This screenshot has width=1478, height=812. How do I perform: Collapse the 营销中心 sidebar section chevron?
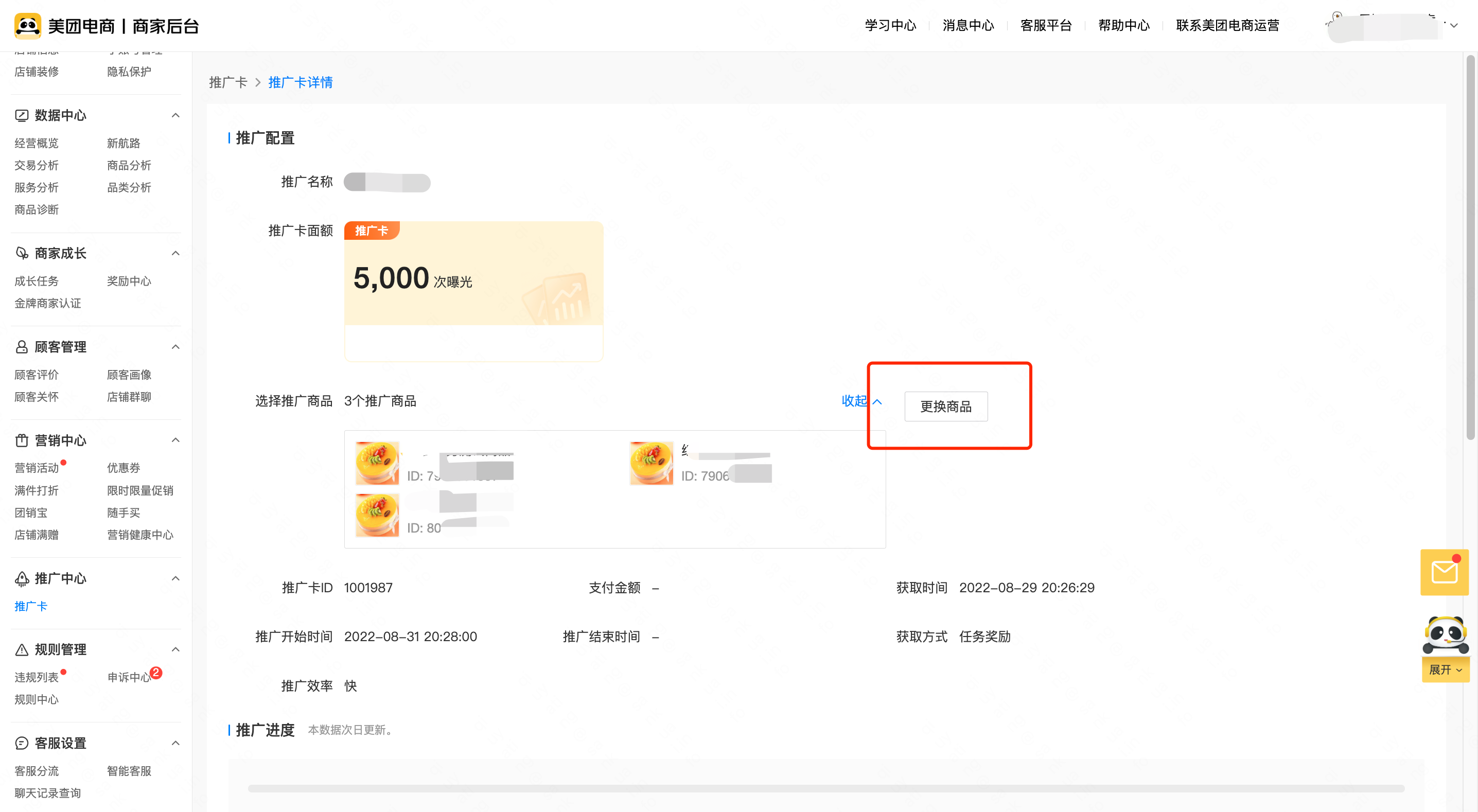pyautogui.click(x=175, y=440)
